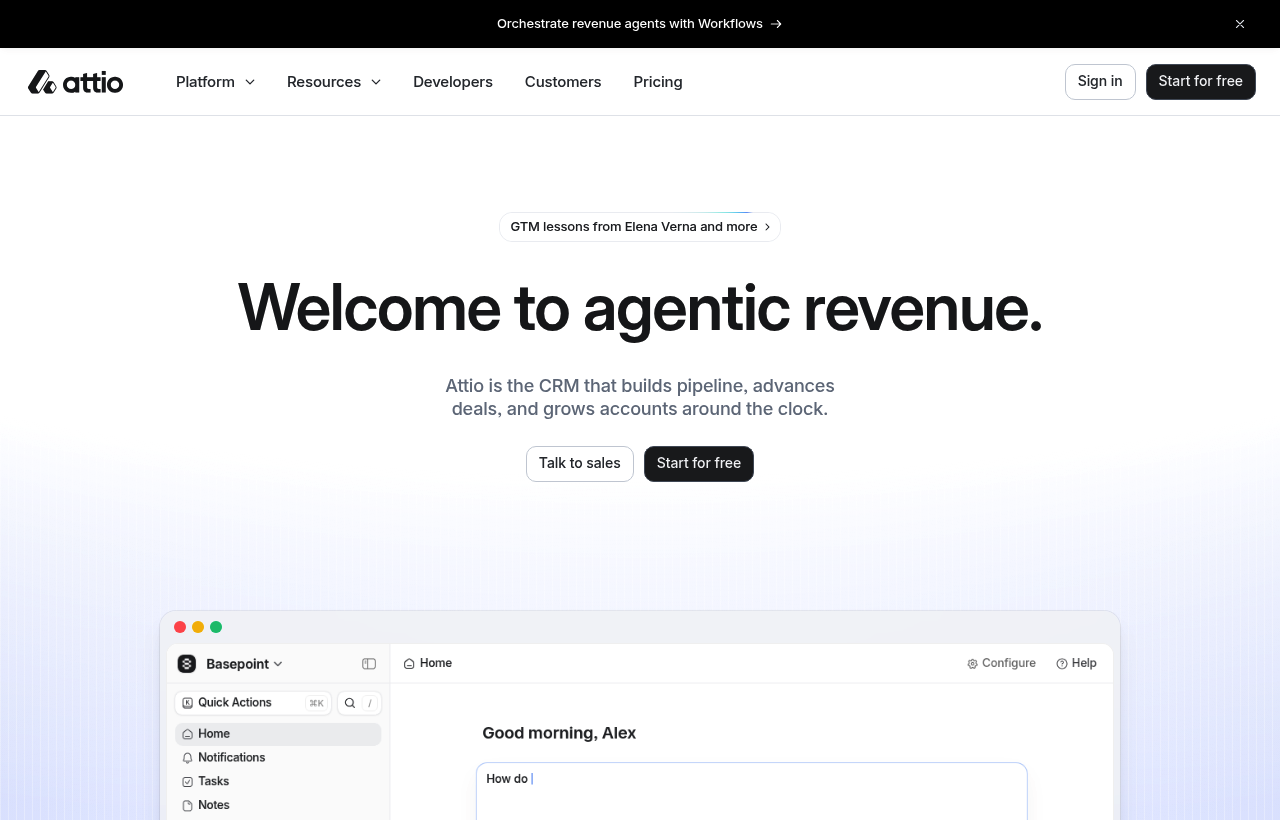The image size is (1280, 820).
Task: Open the Basepoint workspace dropdown
Action: tap(244, 664)
